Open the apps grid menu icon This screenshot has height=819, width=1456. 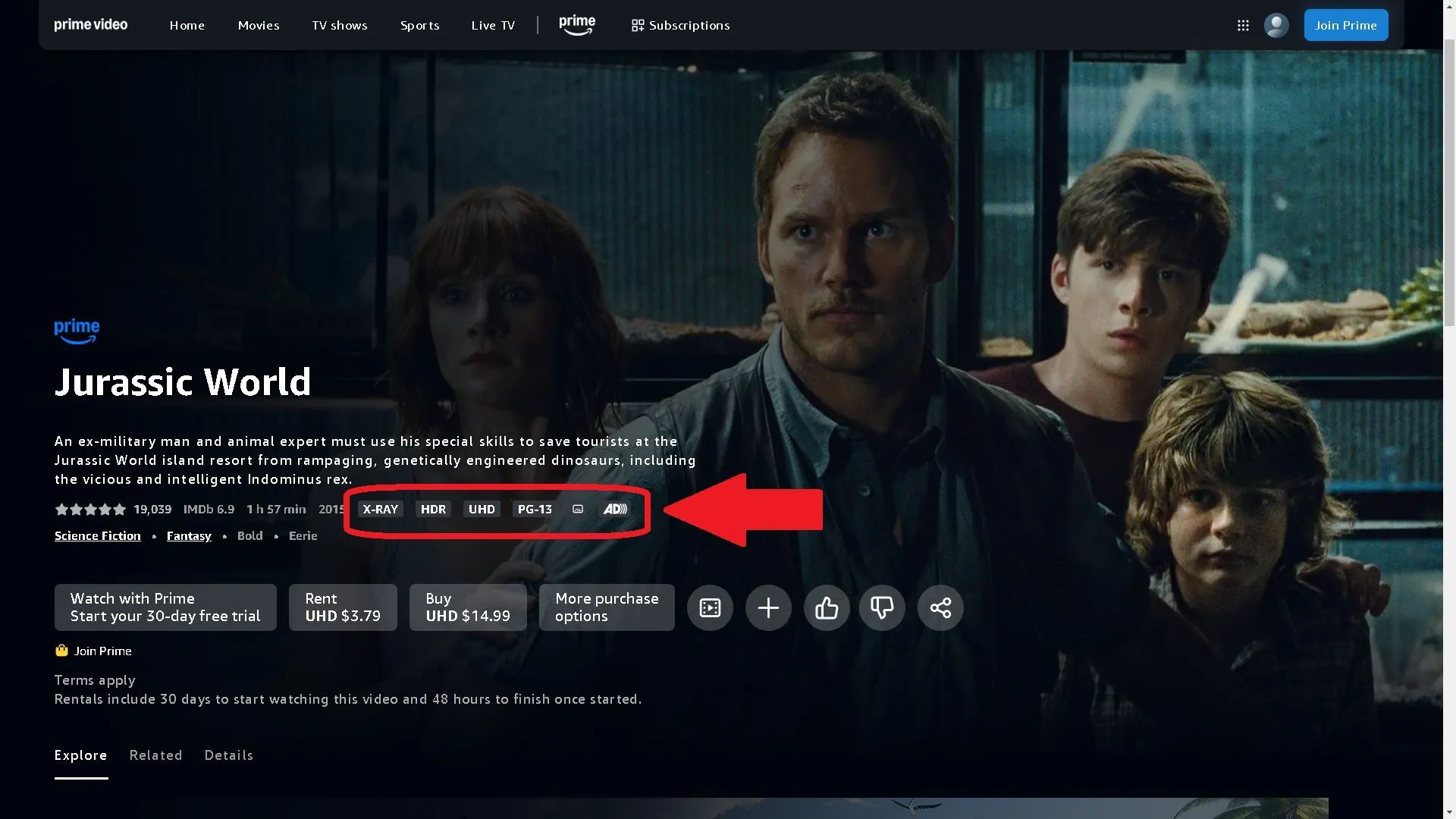coord(1243,25)
